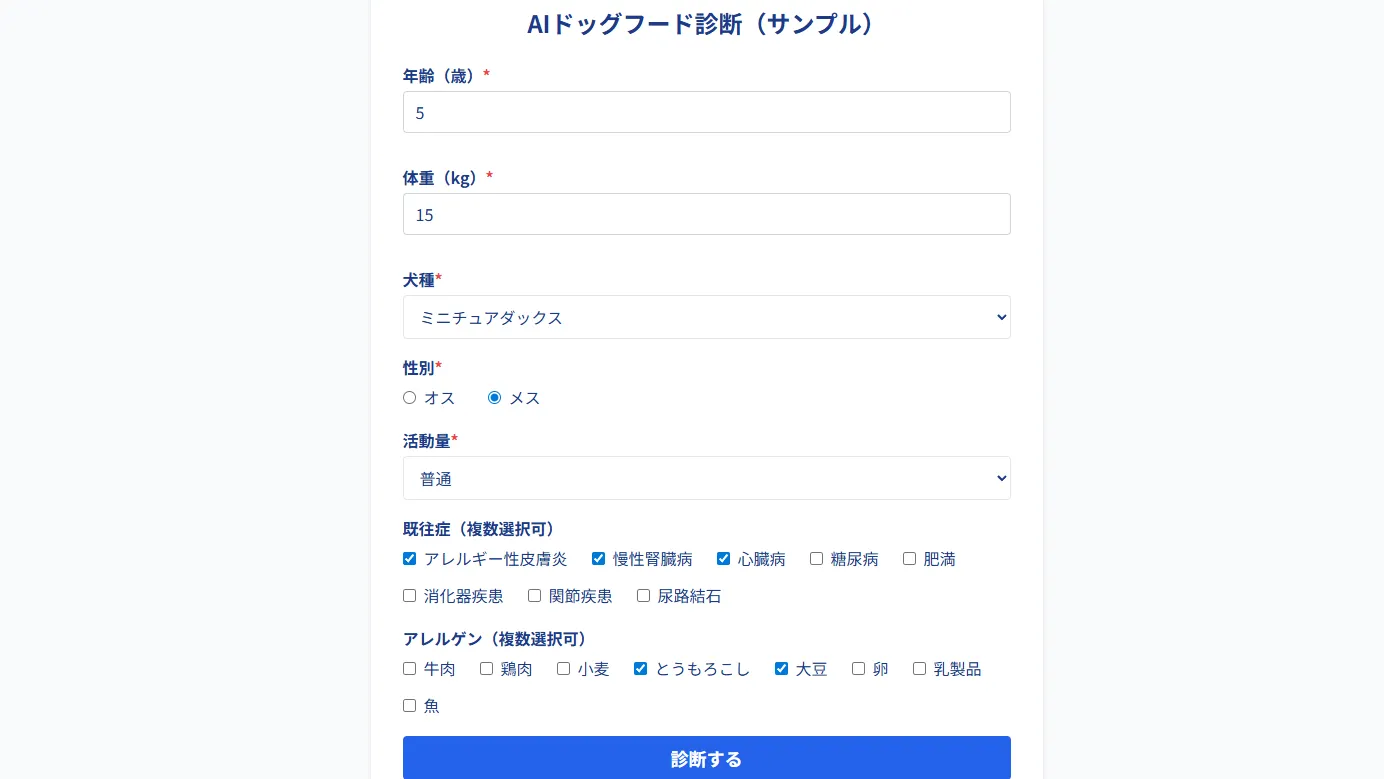The image size is (1384, 779).
Task: Check the 関節疾患 checkbox
Action: click(x=534, y=595)
